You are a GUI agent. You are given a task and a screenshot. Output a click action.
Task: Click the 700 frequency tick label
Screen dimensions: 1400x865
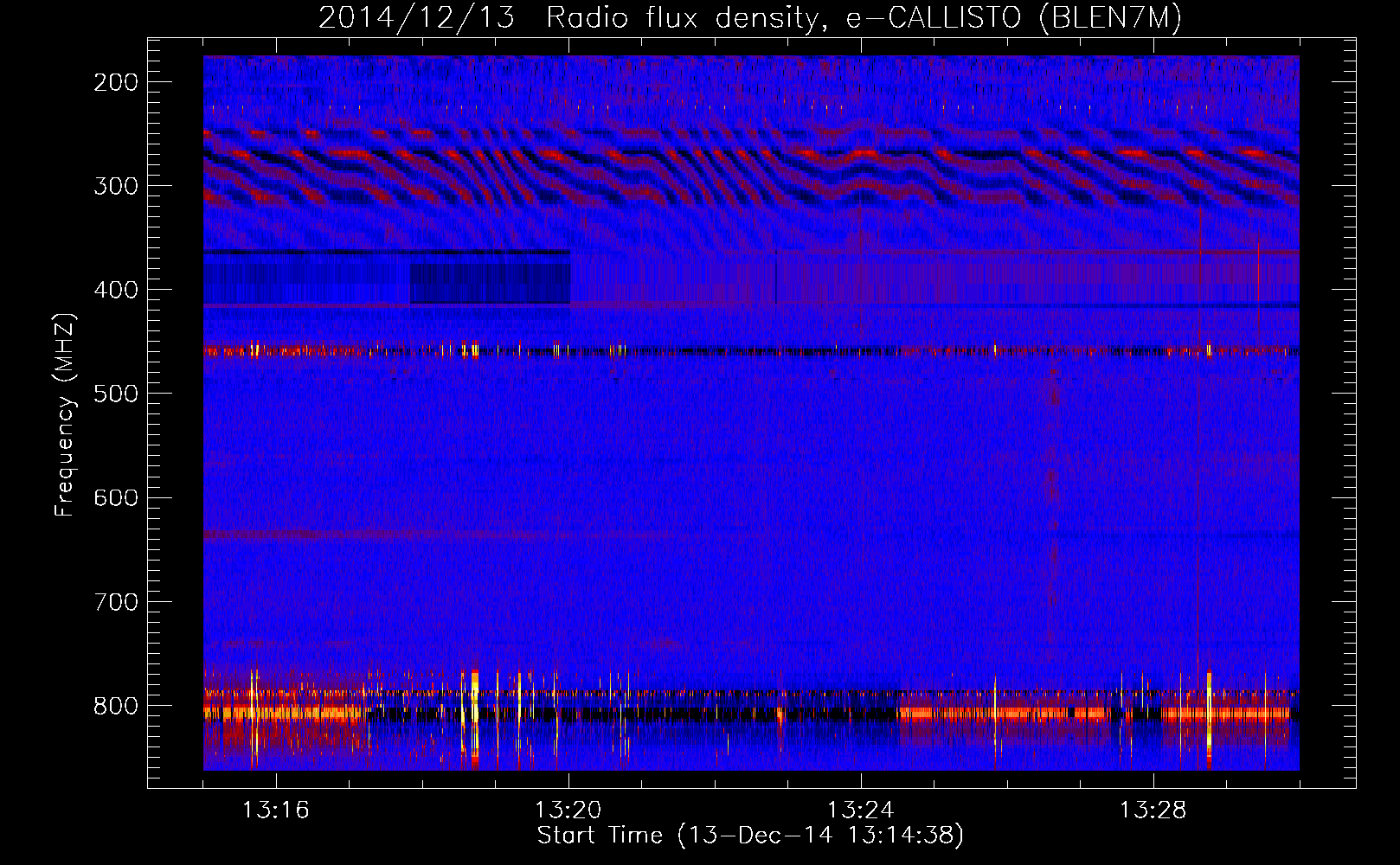click(x=116, y=601)
